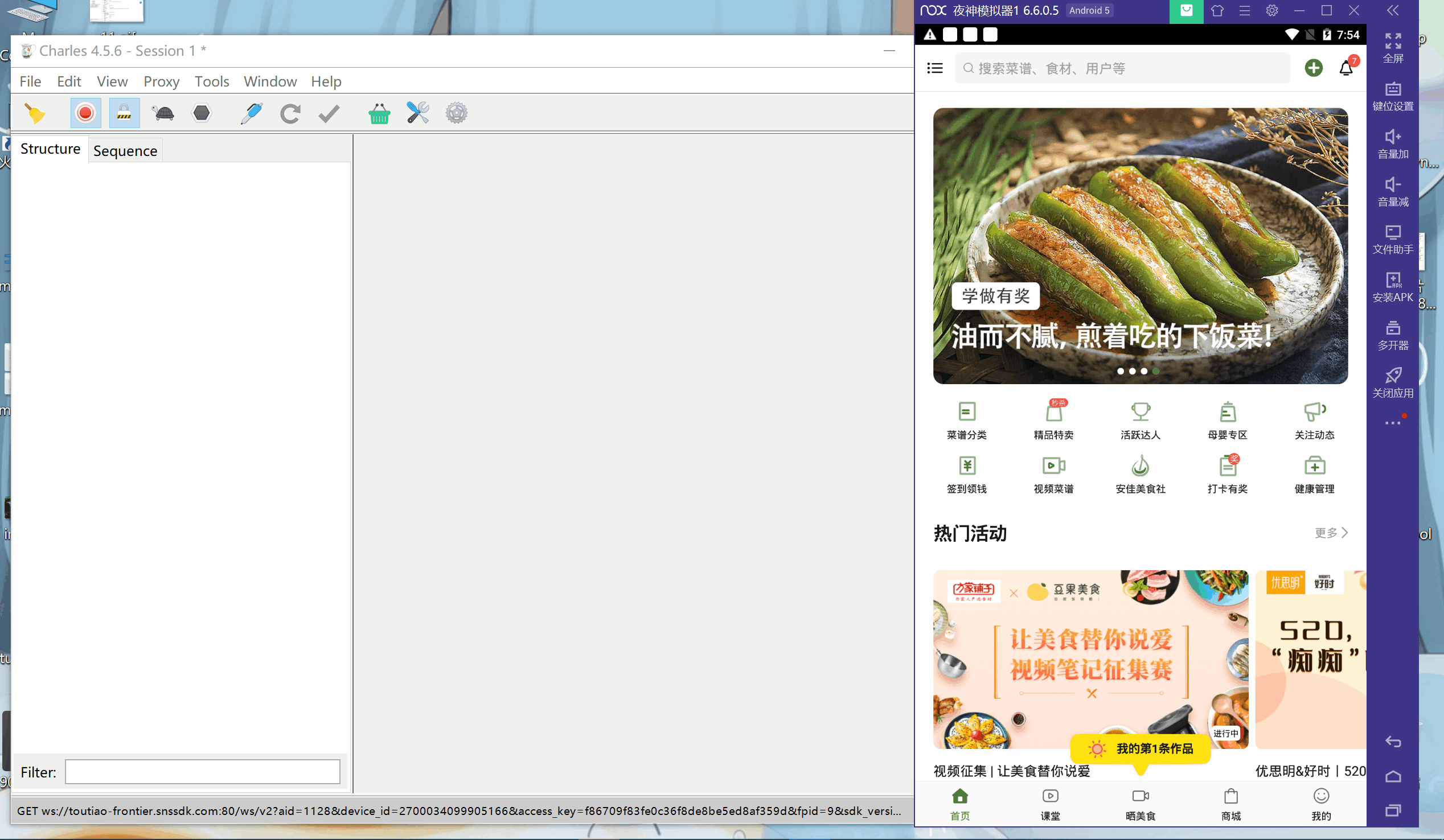Toggle throttling turtle icon
Screen dimensions: 1444x840
click(163, 113)
